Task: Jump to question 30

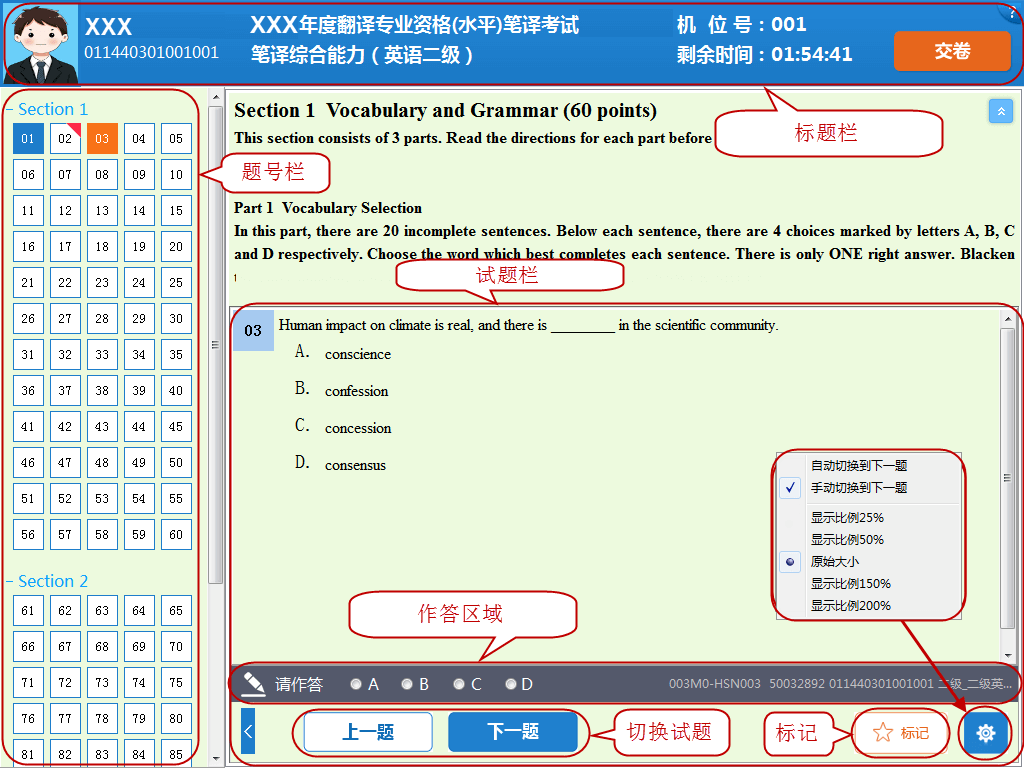Action: point(176,319)
